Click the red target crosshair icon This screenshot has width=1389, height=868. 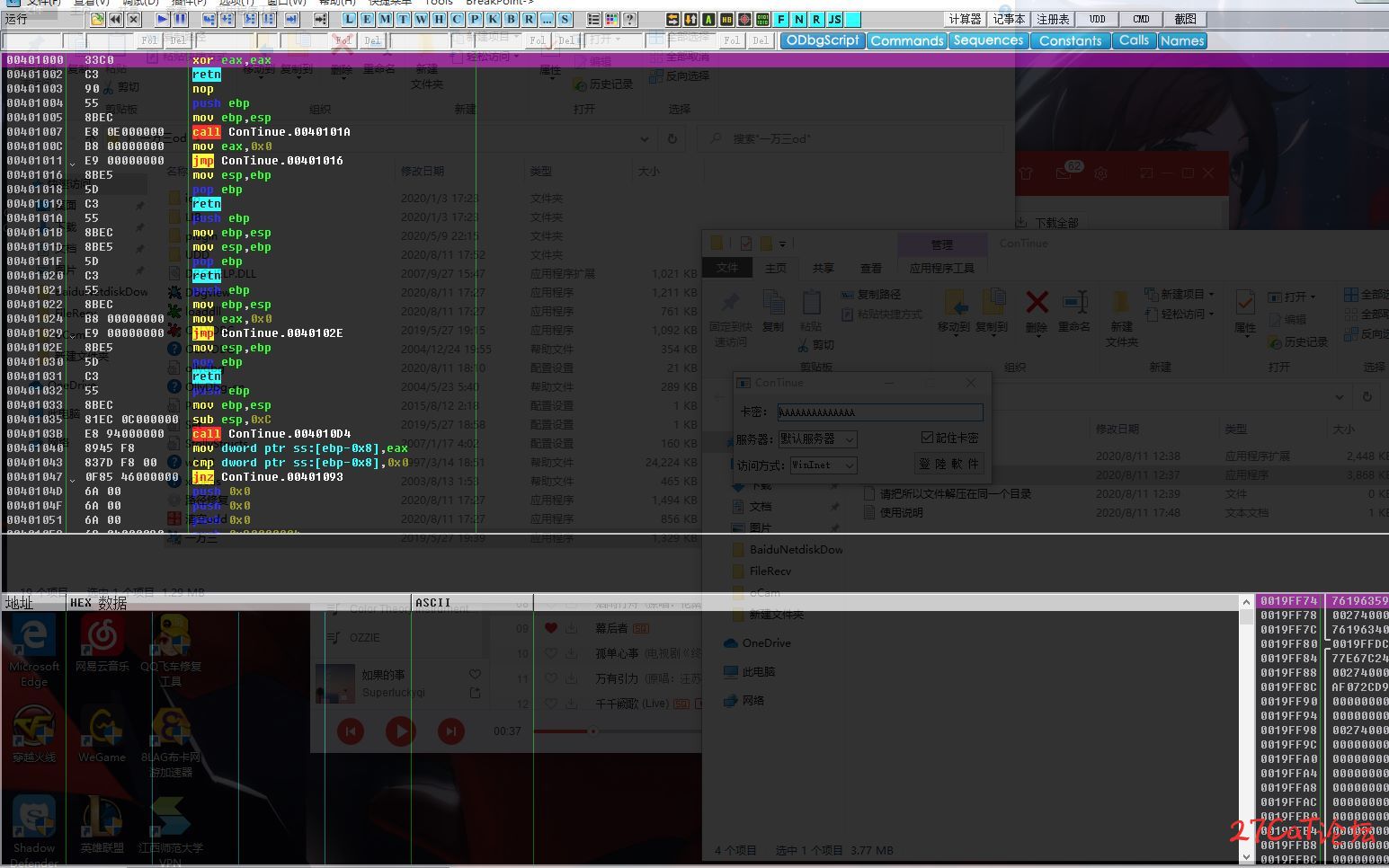pyautogui.click(x=744, y=19)
